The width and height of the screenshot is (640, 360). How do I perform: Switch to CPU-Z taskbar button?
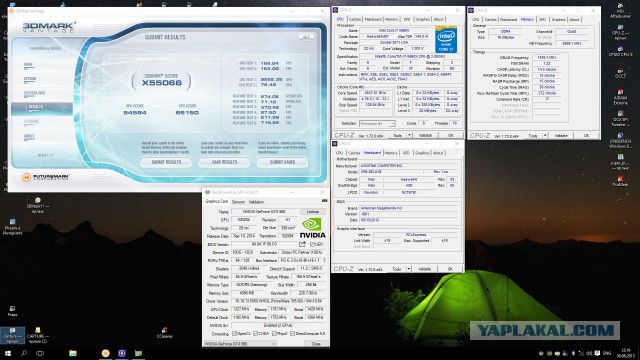(122, 353)
